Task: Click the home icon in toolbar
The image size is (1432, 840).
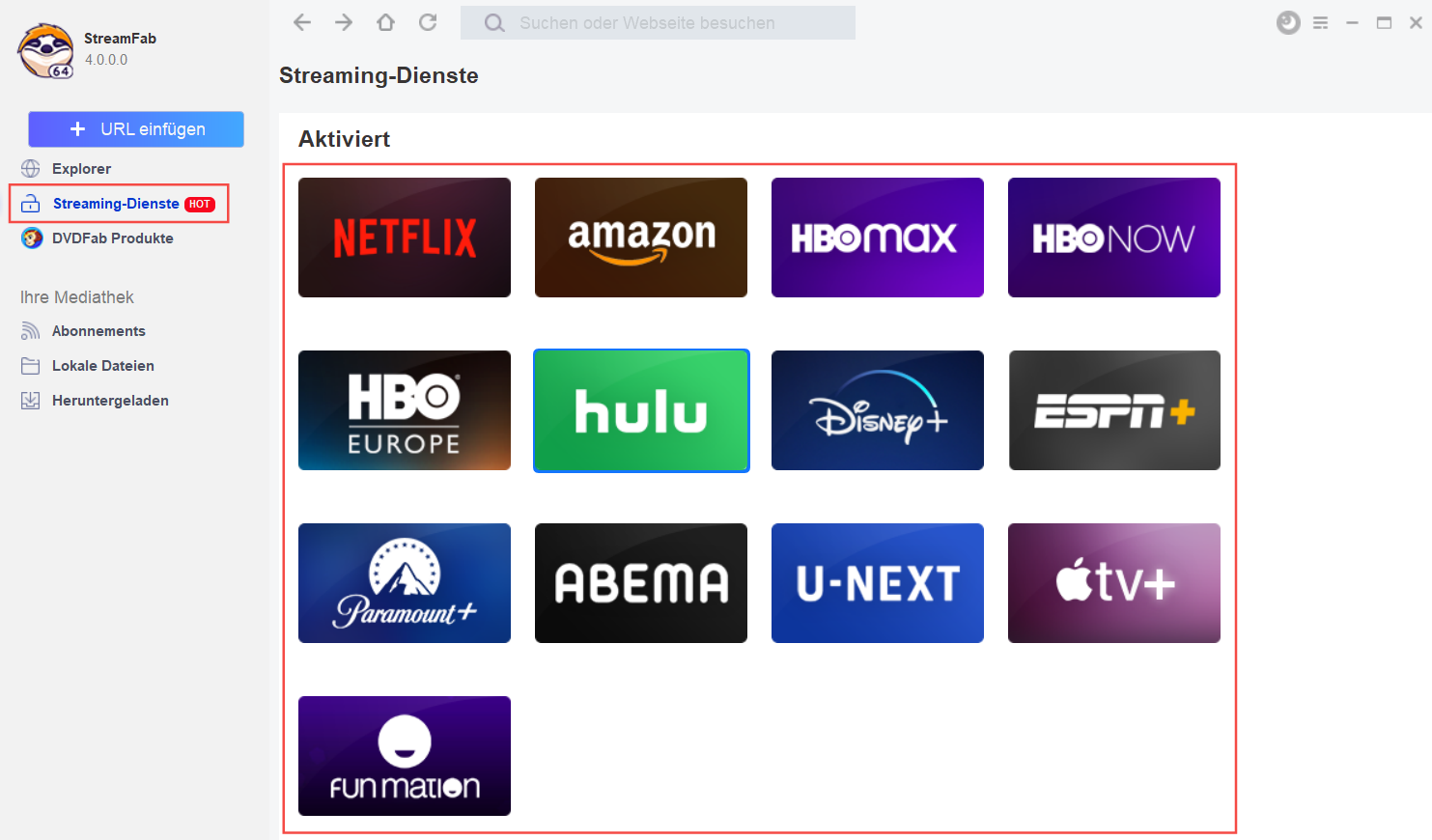Action: click(385, 22)
